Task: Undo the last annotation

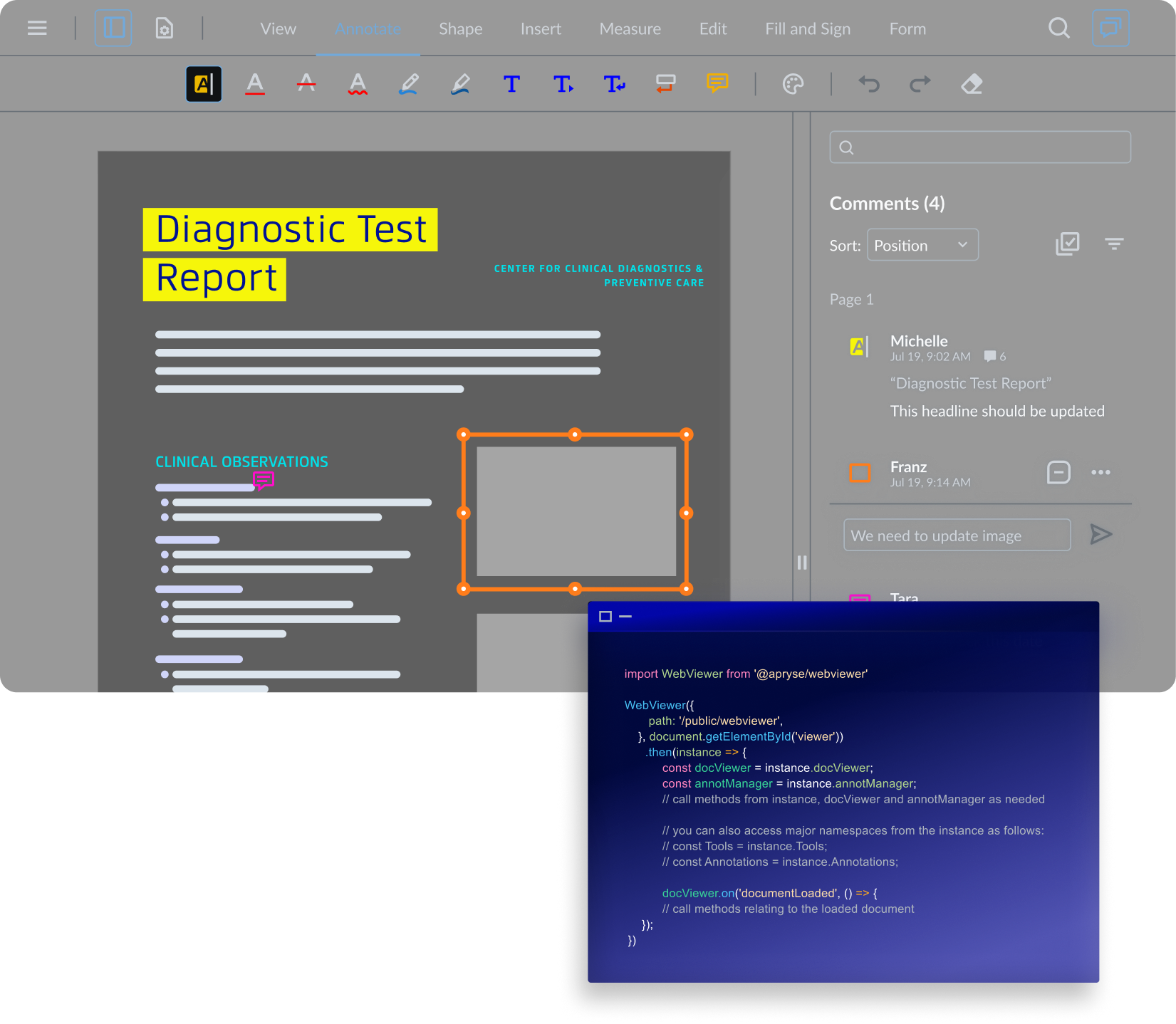Action: pyautogui.click(x=869, y=84)
